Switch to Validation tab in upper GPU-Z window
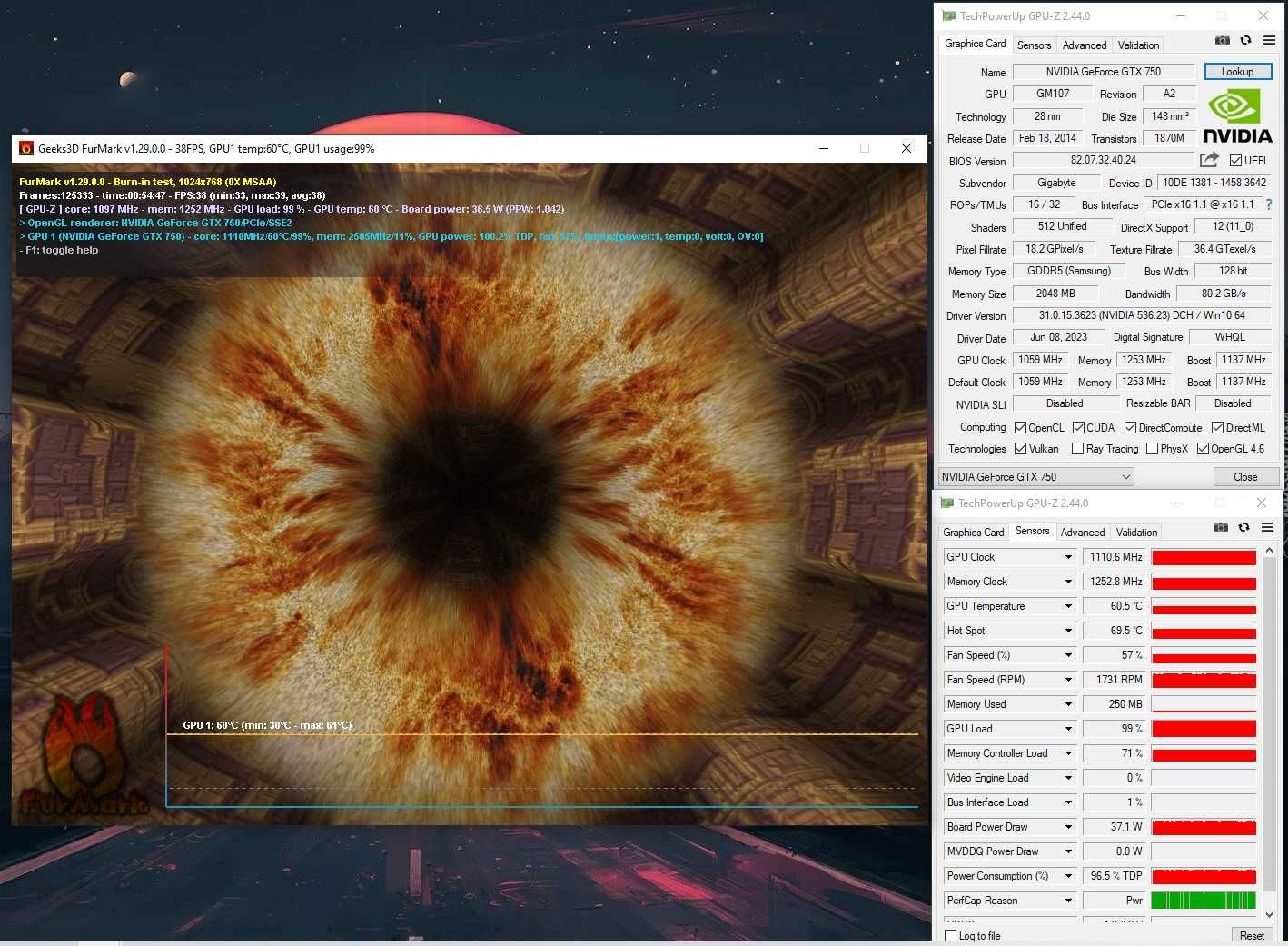The width and height of the screenshot is (1288, 946). [x=1138, y=45]
